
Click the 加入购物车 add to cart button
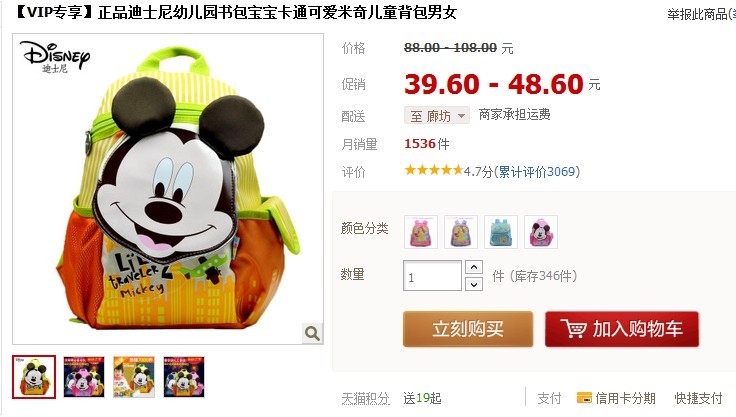click(622, 329)
